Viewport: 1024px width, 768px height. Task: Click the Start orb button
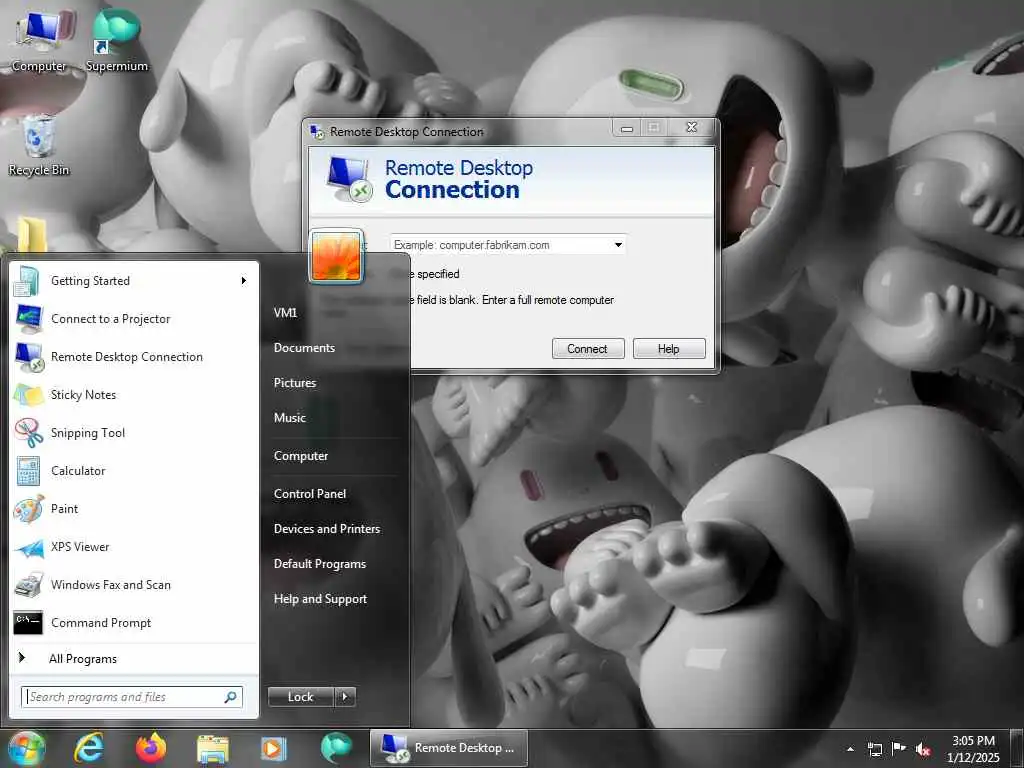pyautogui.click(x=26, y=748)
